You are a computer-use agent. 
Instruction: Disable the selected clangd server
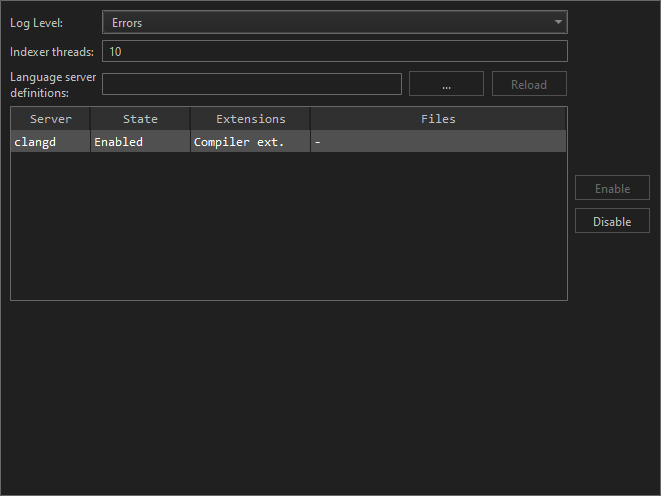click(612, 221)
